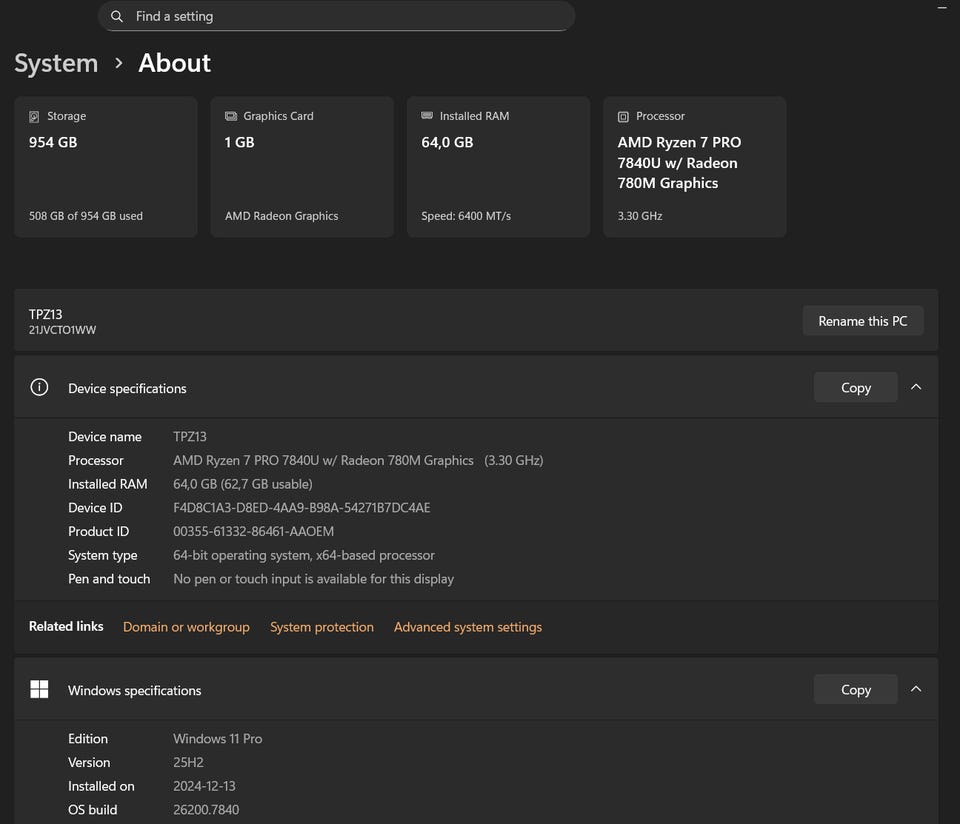Image resolution: width=960 pixels, height=824 pixels.
Task: Open Advanced system settings link
Action: [x=467, y=627]
